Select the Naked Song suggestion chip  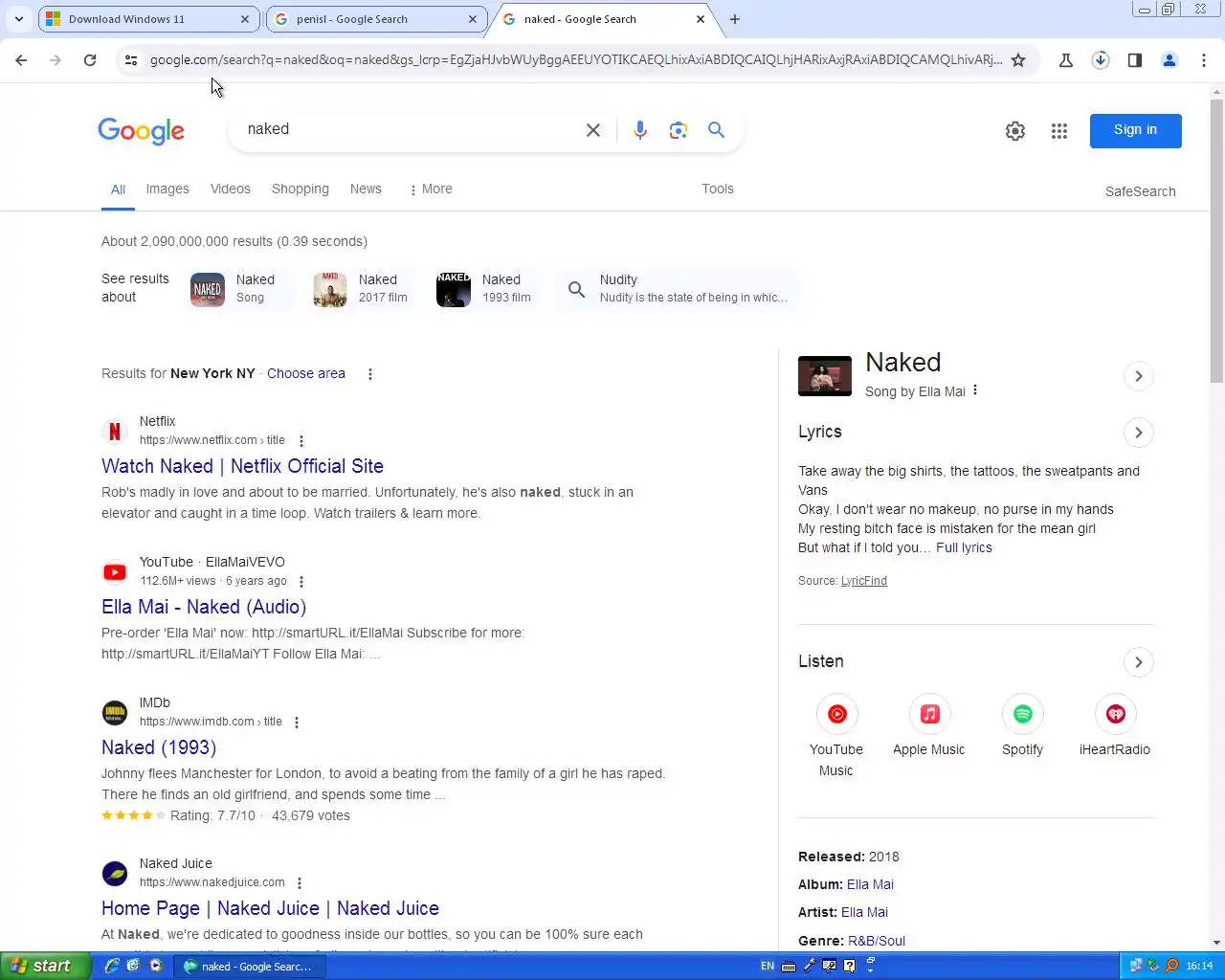pyautogui.click(x=239, y=289)
